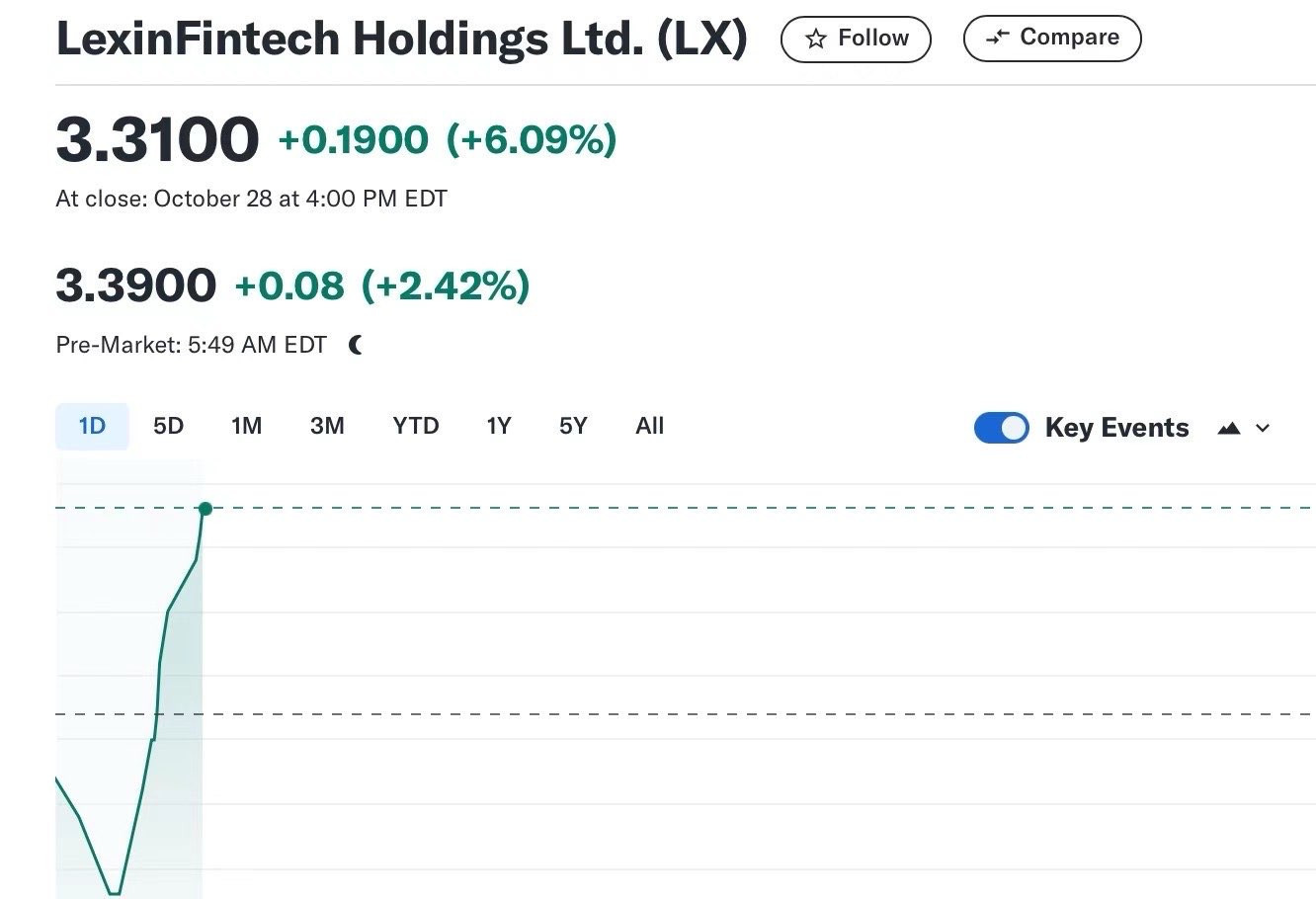The image size is (1316, 899).
Task: Select the green dot at chart line end
Action: (206, 509)
